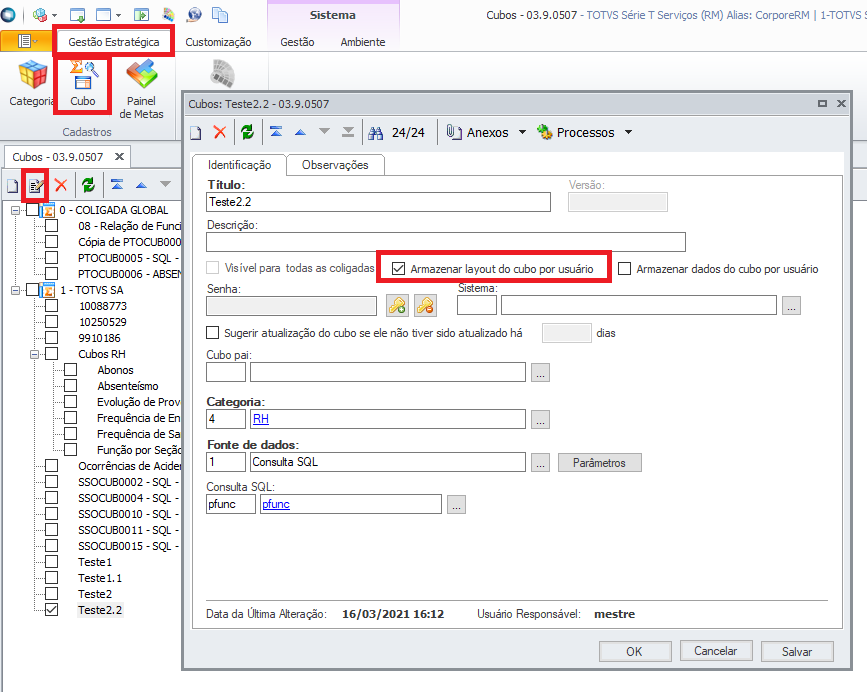The height and width of the screenshot is (692, 867).
Task: Collapse the 0 - COLIGADA GLOBAL node
Action: click(15, 210)
